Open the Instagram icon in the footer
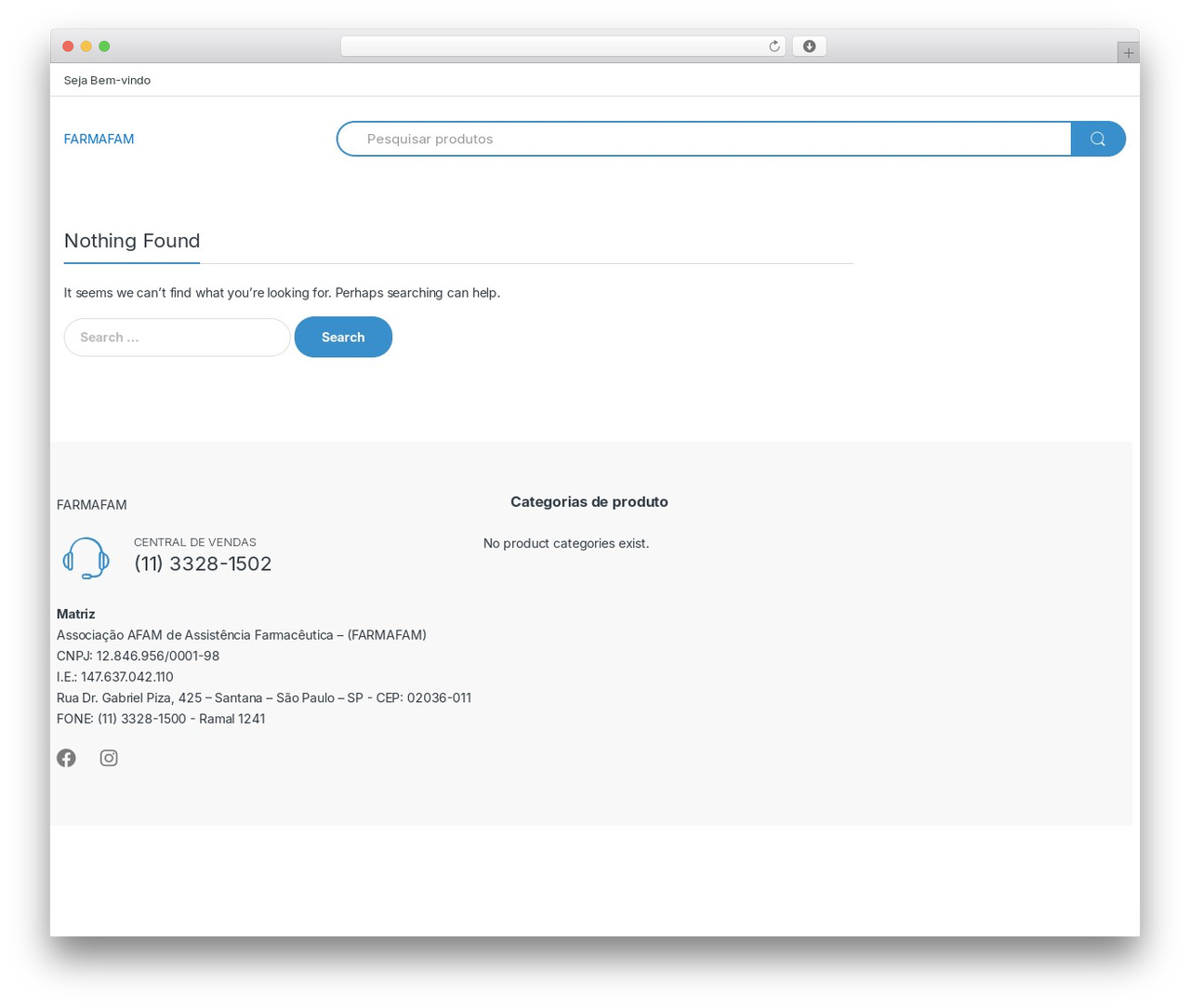 tap(109, 758)
